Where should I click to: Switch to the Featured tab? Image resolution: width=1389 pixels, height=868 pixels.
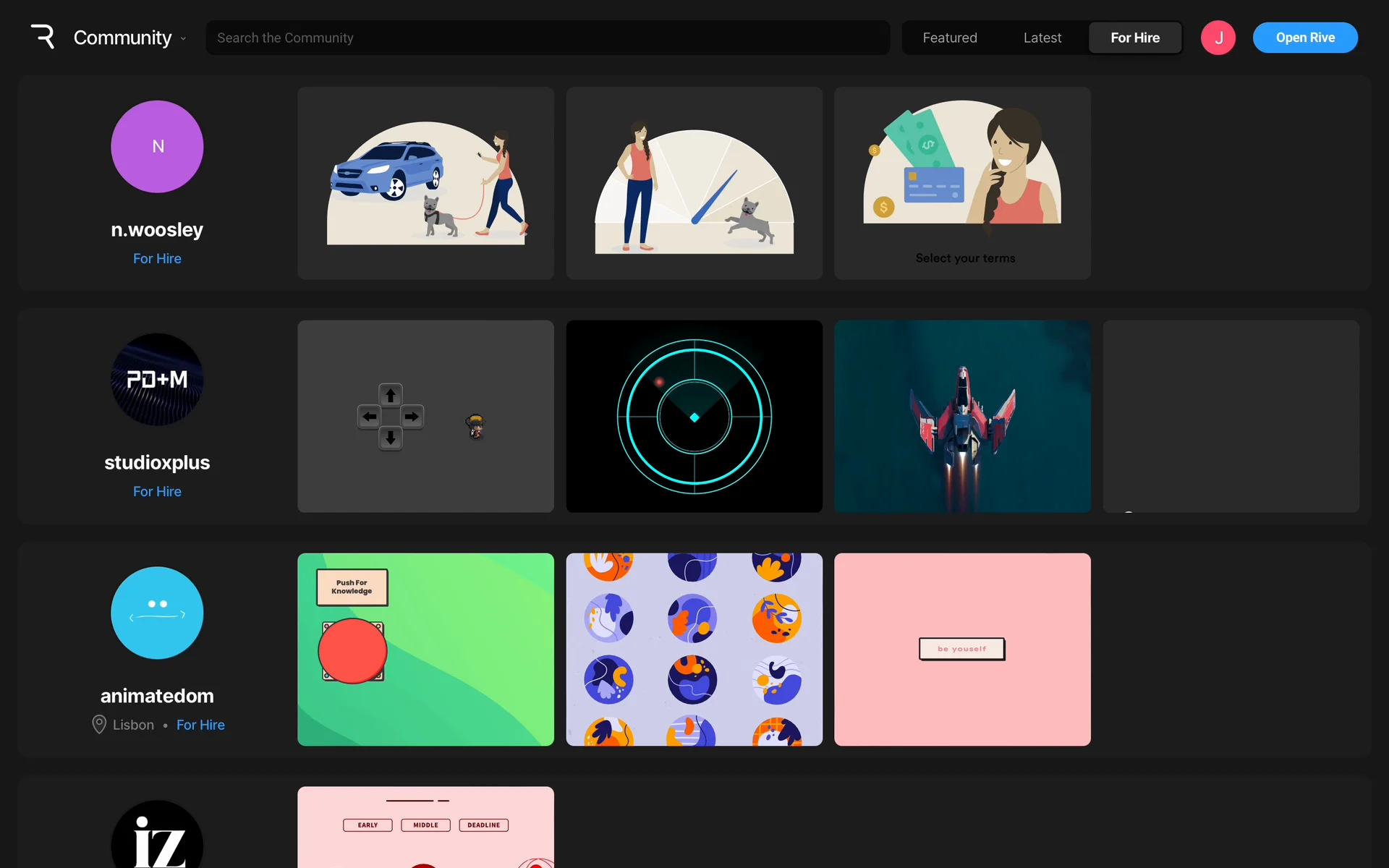point(949,38)
